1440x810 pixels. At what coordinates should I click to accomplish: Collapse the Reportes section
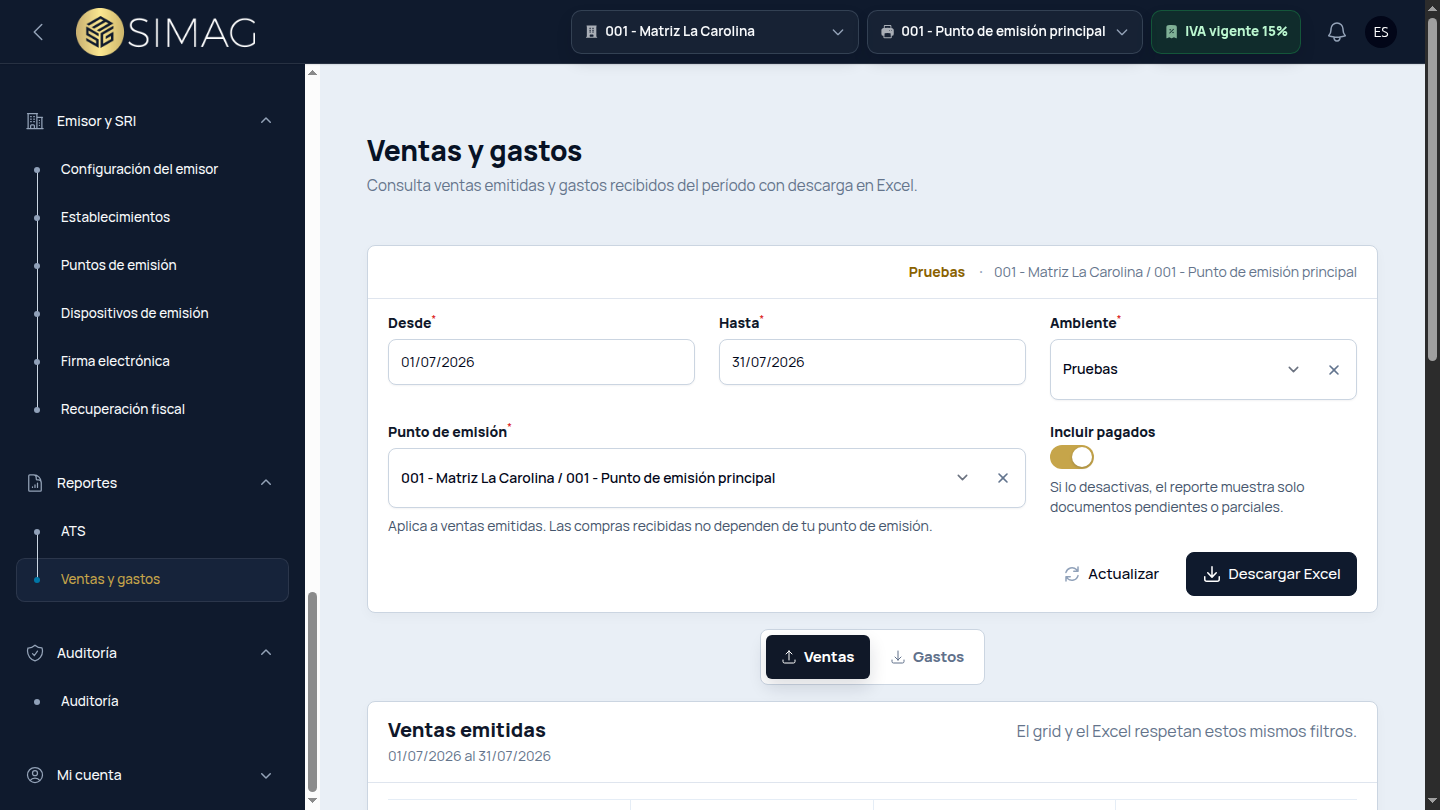(266, 483)
